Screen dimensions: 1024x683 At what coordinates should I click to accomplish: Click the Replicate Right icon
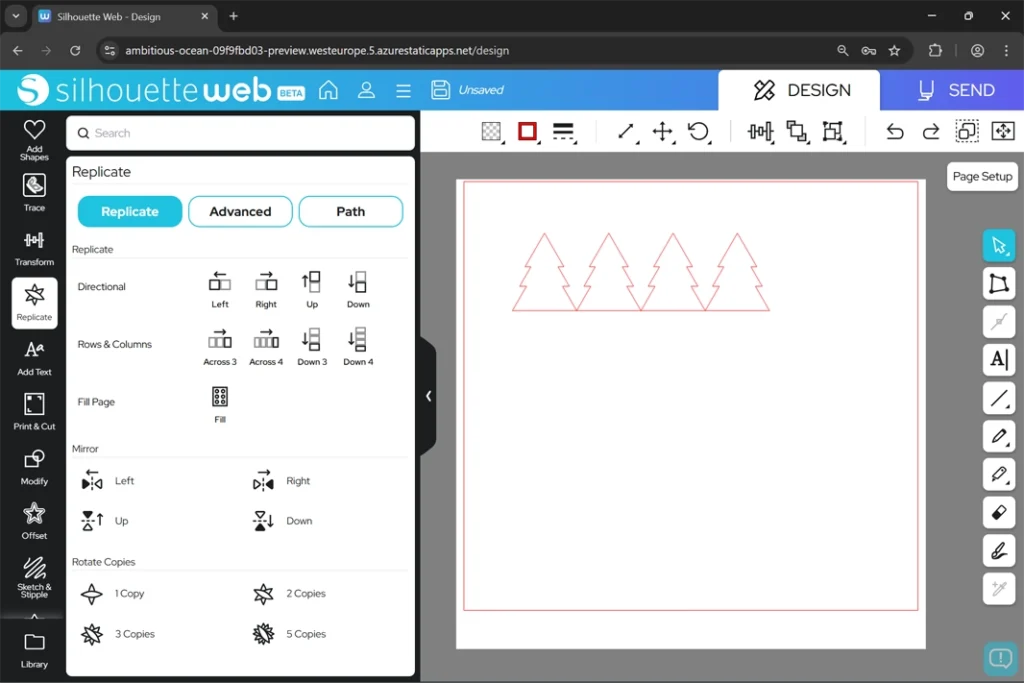266,286
